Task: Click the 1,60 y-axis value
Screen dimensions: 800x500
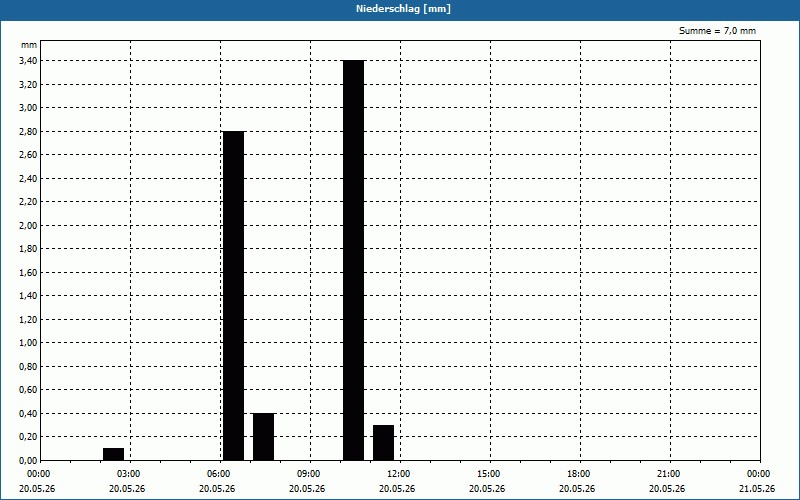Action: (x=28, y=272)
